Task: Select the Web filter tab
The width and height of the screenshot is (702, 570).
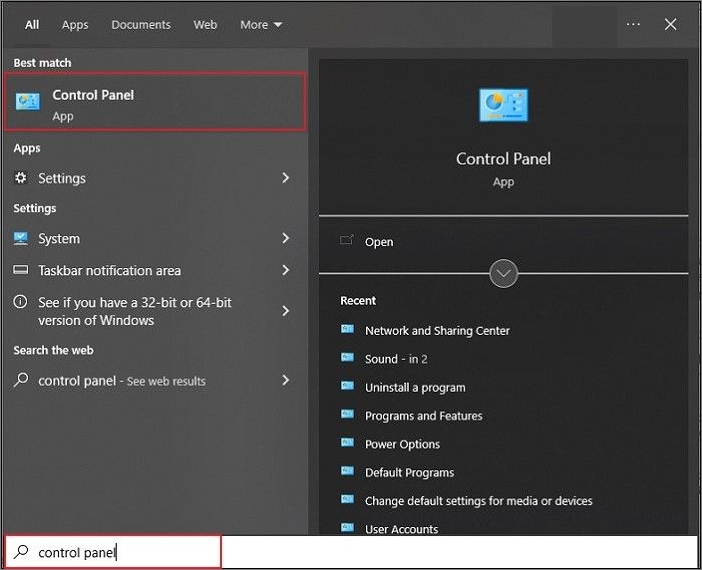Action: (x=205, y=25)
